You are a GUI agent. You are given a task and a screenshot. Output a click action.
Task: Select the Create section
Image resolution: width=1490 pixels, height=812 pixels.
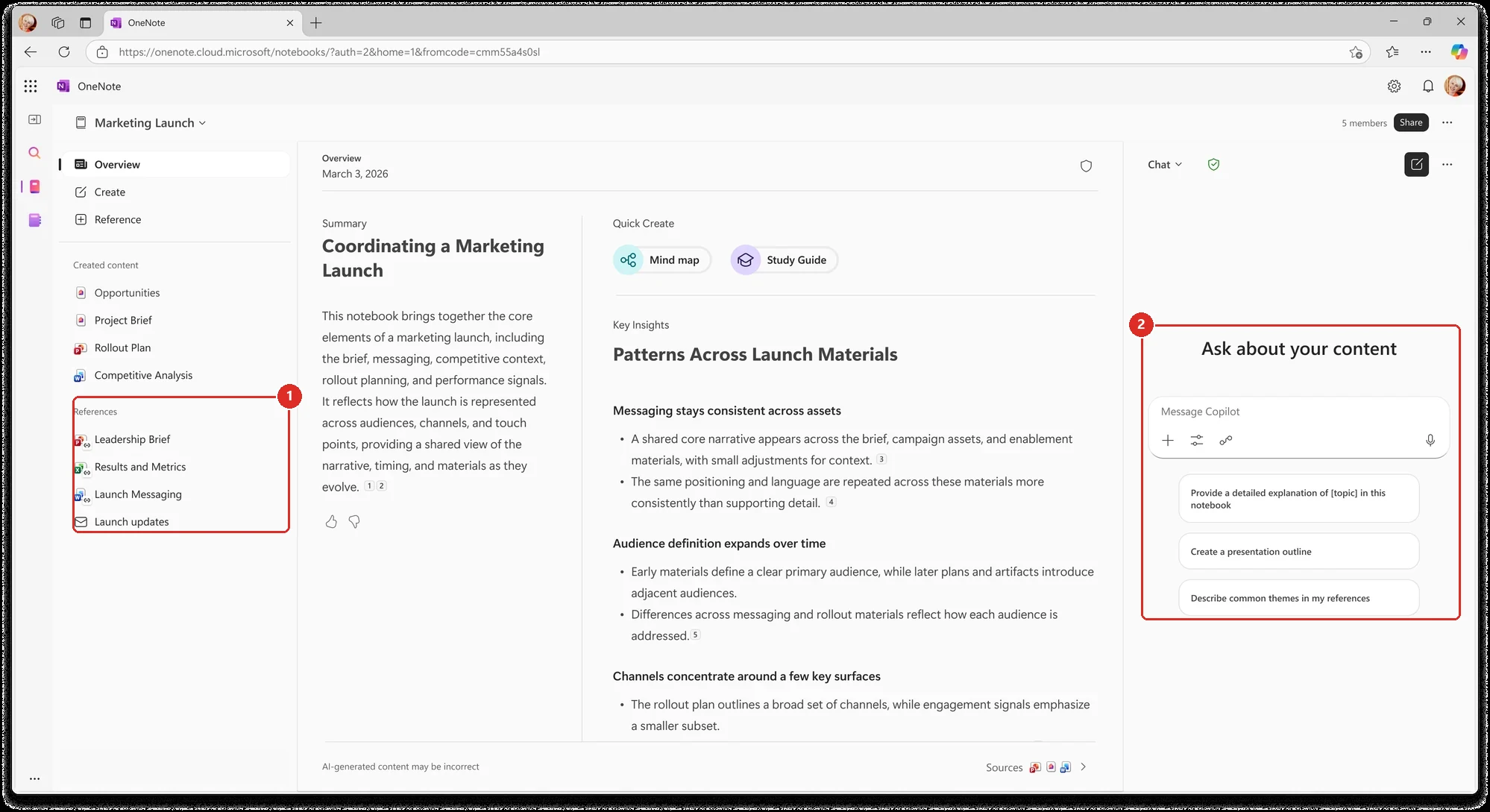point(175,192)
